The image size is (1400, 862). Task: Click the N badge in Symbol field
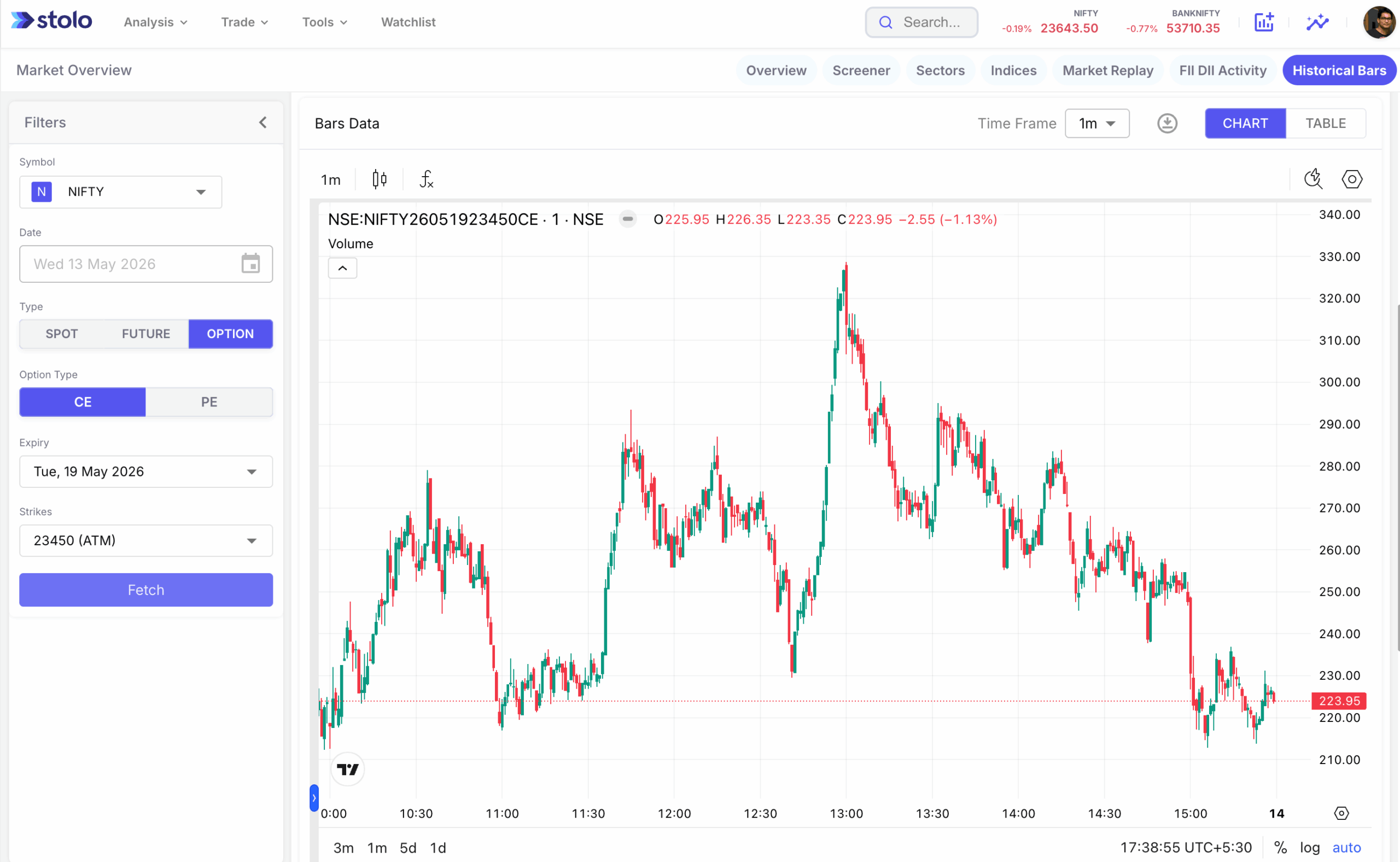pyautogui.click(x=42, y=191)
